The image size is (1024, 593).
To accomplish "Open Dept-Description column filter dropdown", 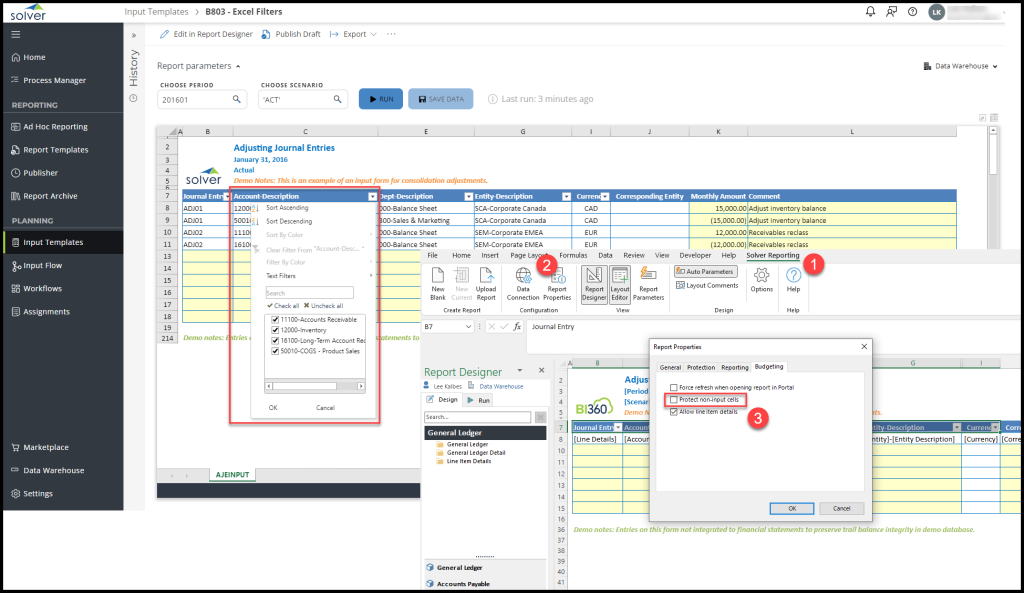I will pos(468,197).
